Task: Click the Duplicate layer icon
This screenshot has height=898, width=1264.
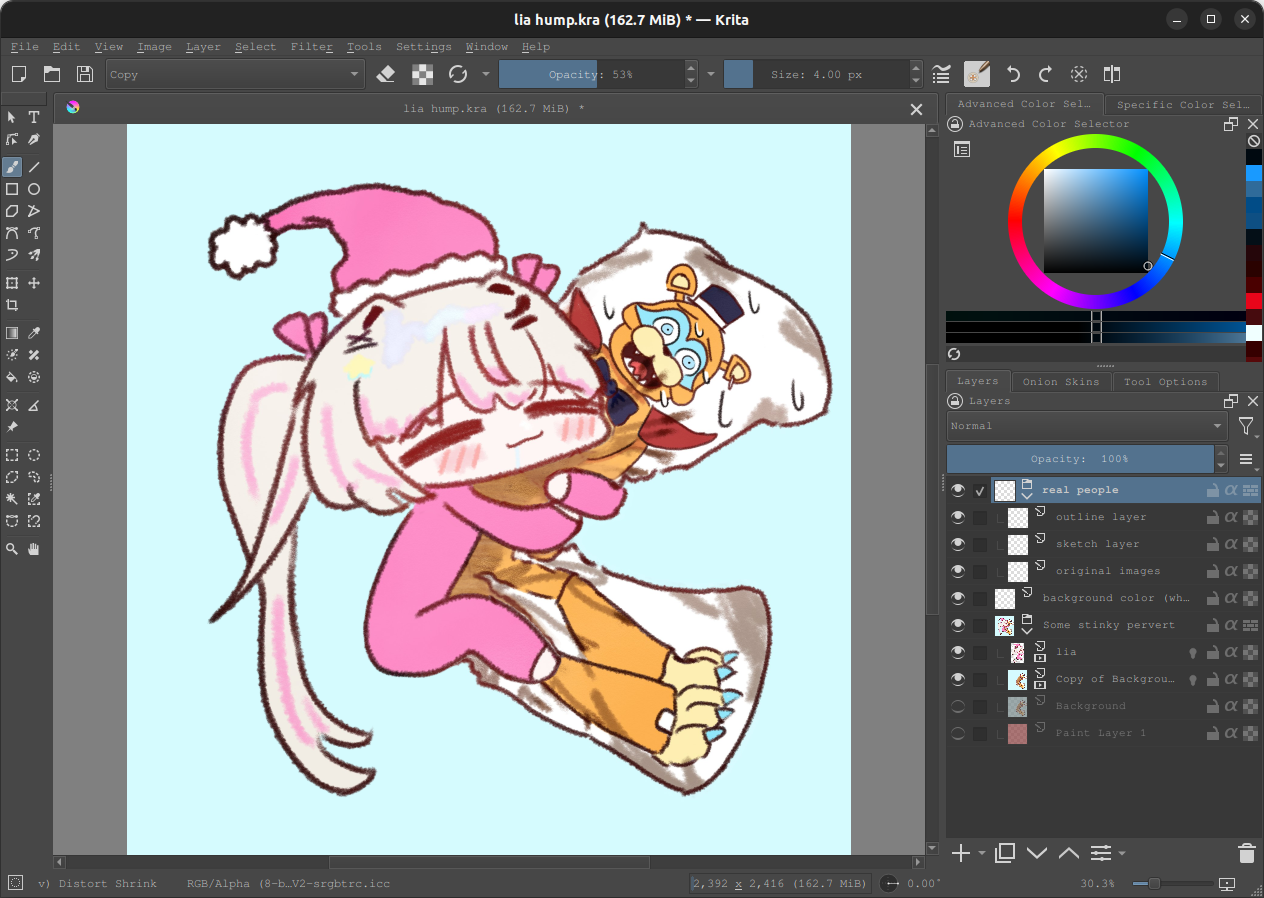Action: pyautogui.click(x=1005, y=853)
